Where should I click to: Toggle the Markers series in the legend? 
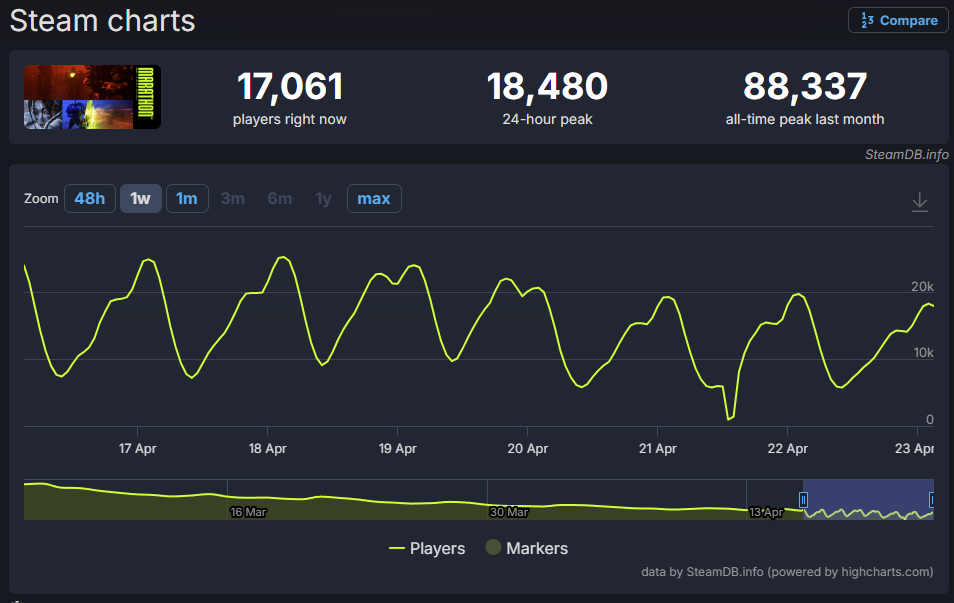pos(527,548)
